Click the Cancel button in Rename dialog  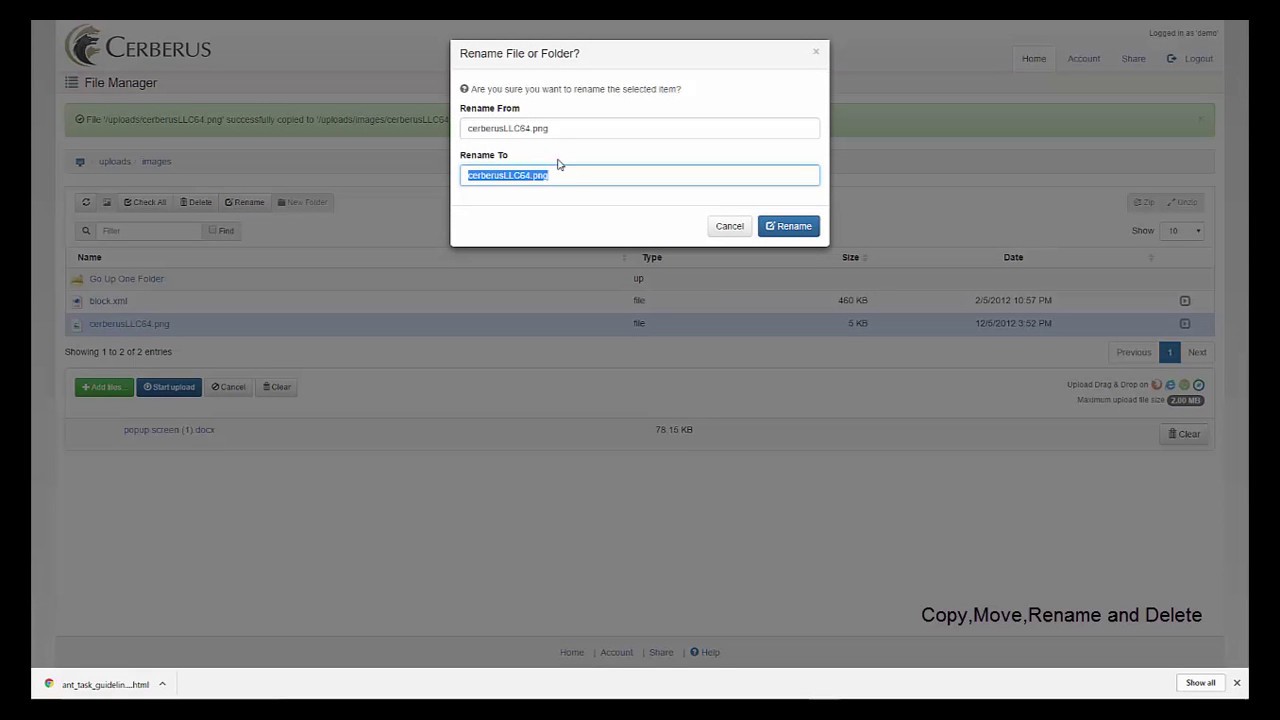point(729,226)
